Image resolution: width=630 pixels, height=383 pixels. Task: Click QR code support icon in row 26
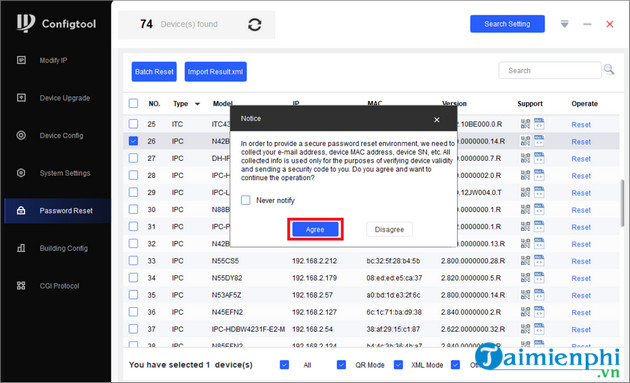point(526,141)
